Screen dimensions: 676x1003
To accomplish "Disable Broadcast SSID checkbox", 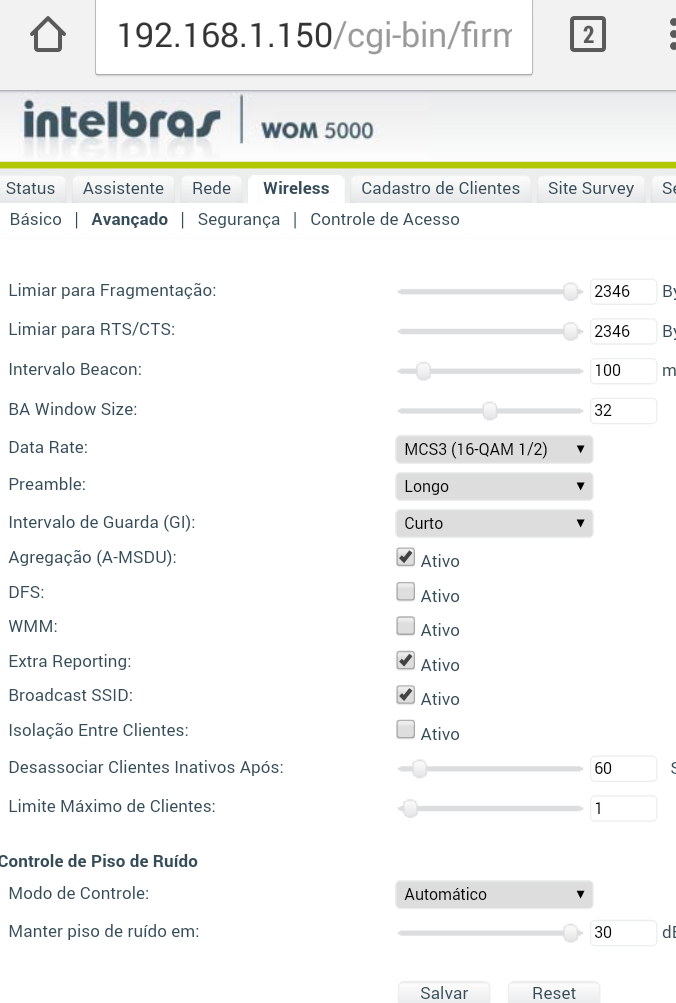I will click(405, 695).
